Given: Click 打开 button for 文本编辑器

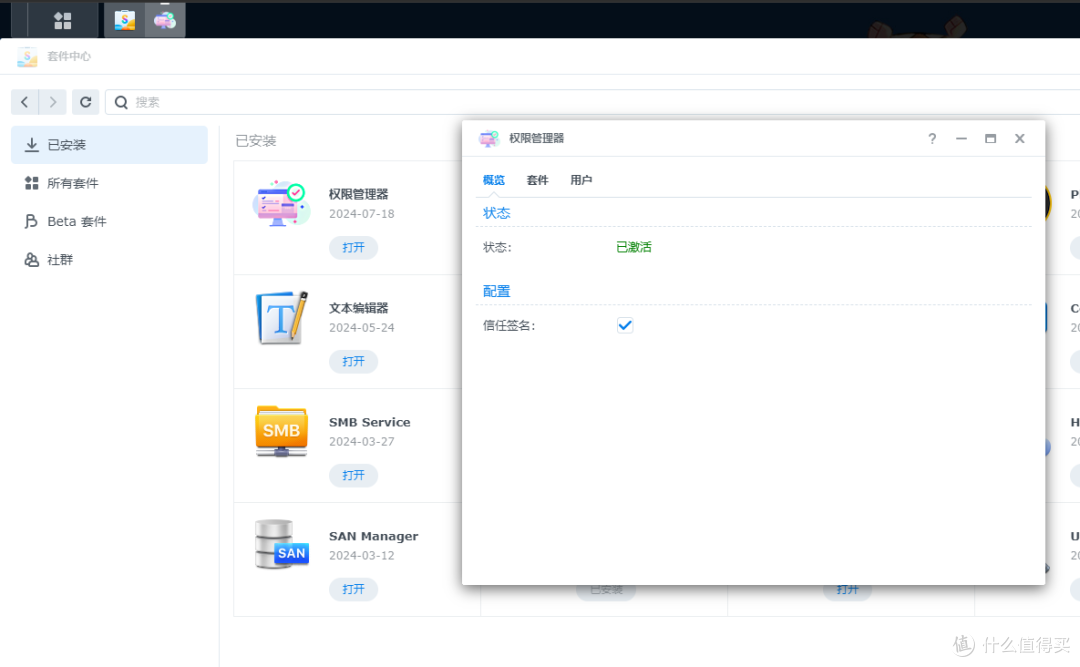Looking at the screenshot, I should [353, 361].
